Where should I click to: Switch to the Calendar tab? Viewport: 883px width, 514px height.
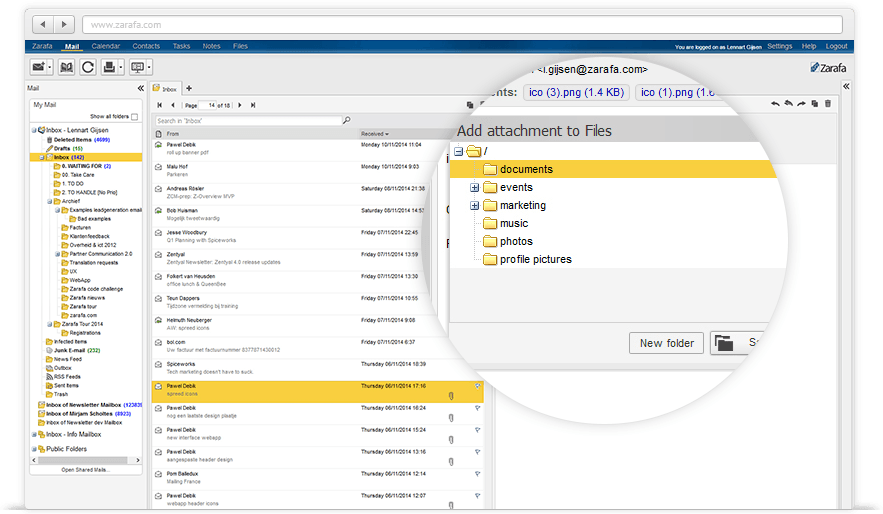pyautogui.click(x=105, y=46)
